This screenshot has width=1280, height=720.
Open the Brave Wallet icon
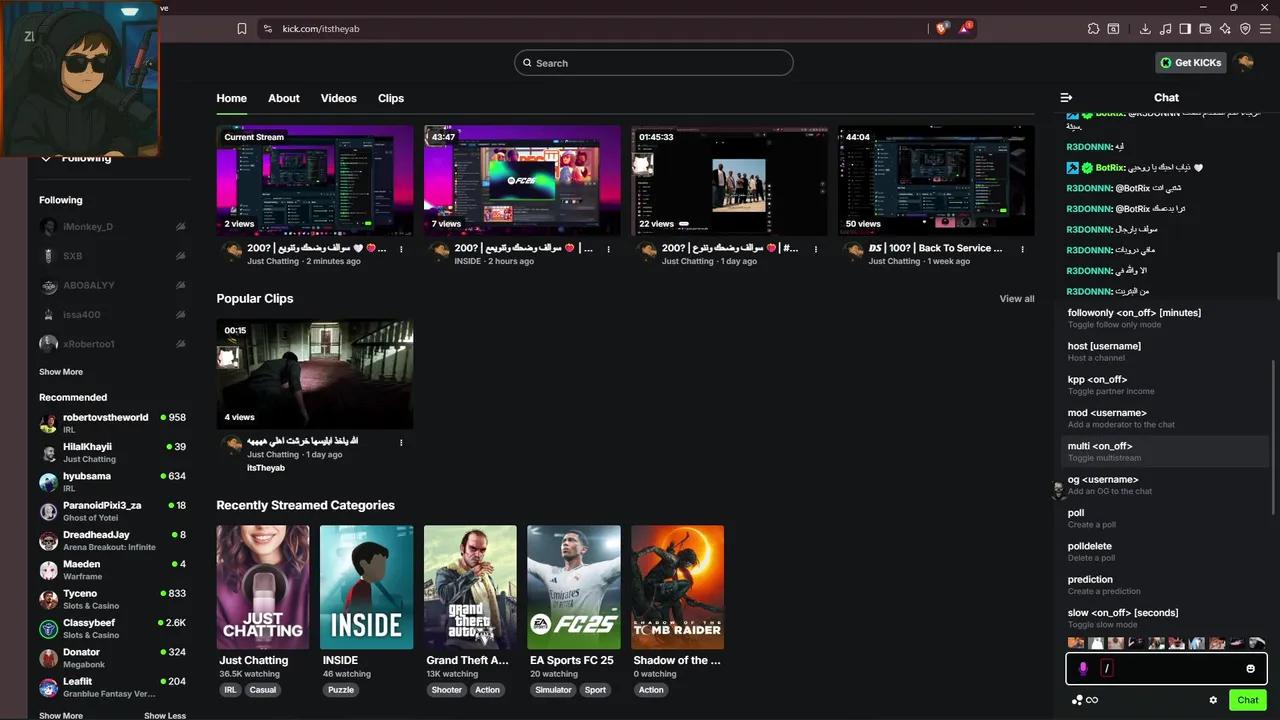pyautogui.click(x=1205, y=29)
